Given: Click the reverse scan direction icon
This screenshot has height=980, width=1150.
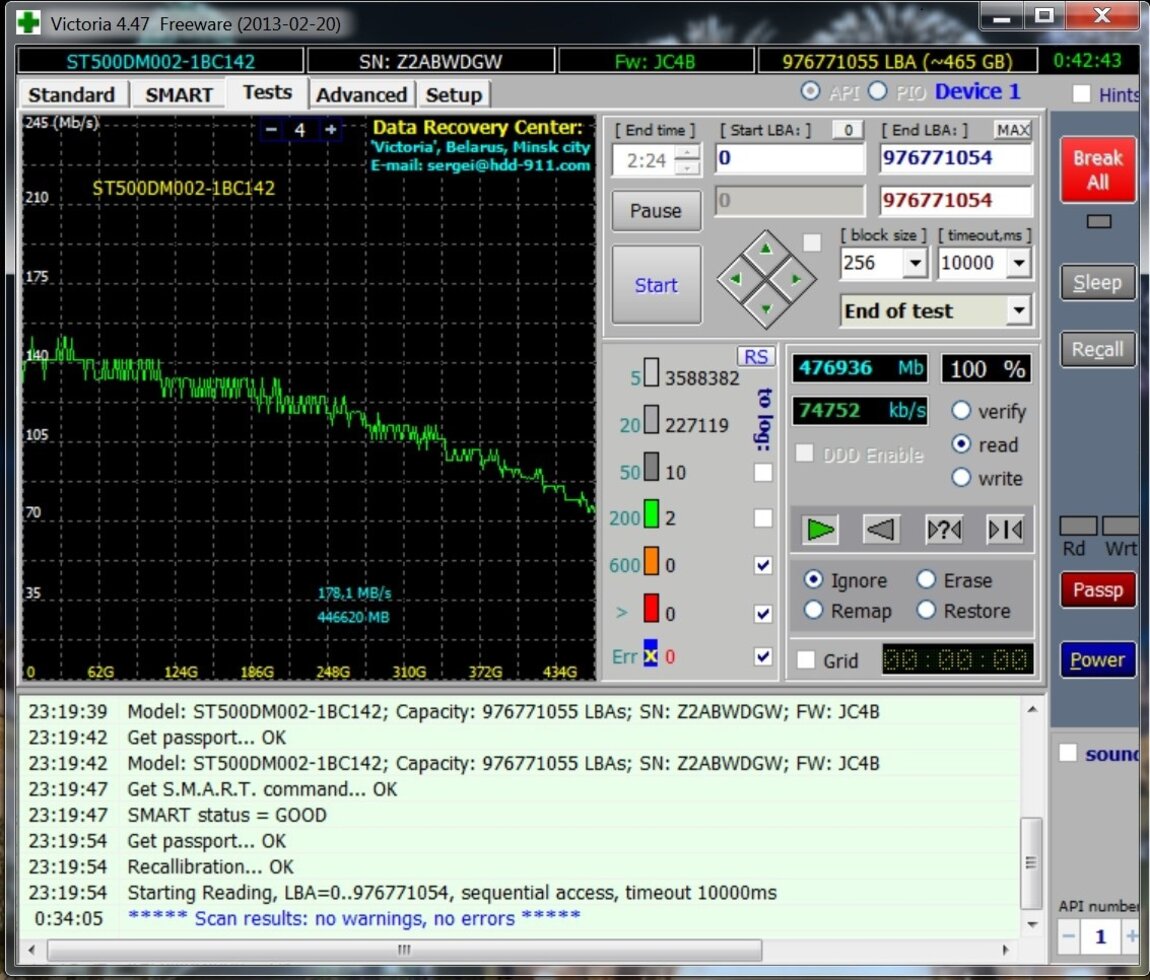Looking at the screenshot, I should pyautogui.click(x=881, y=530).
